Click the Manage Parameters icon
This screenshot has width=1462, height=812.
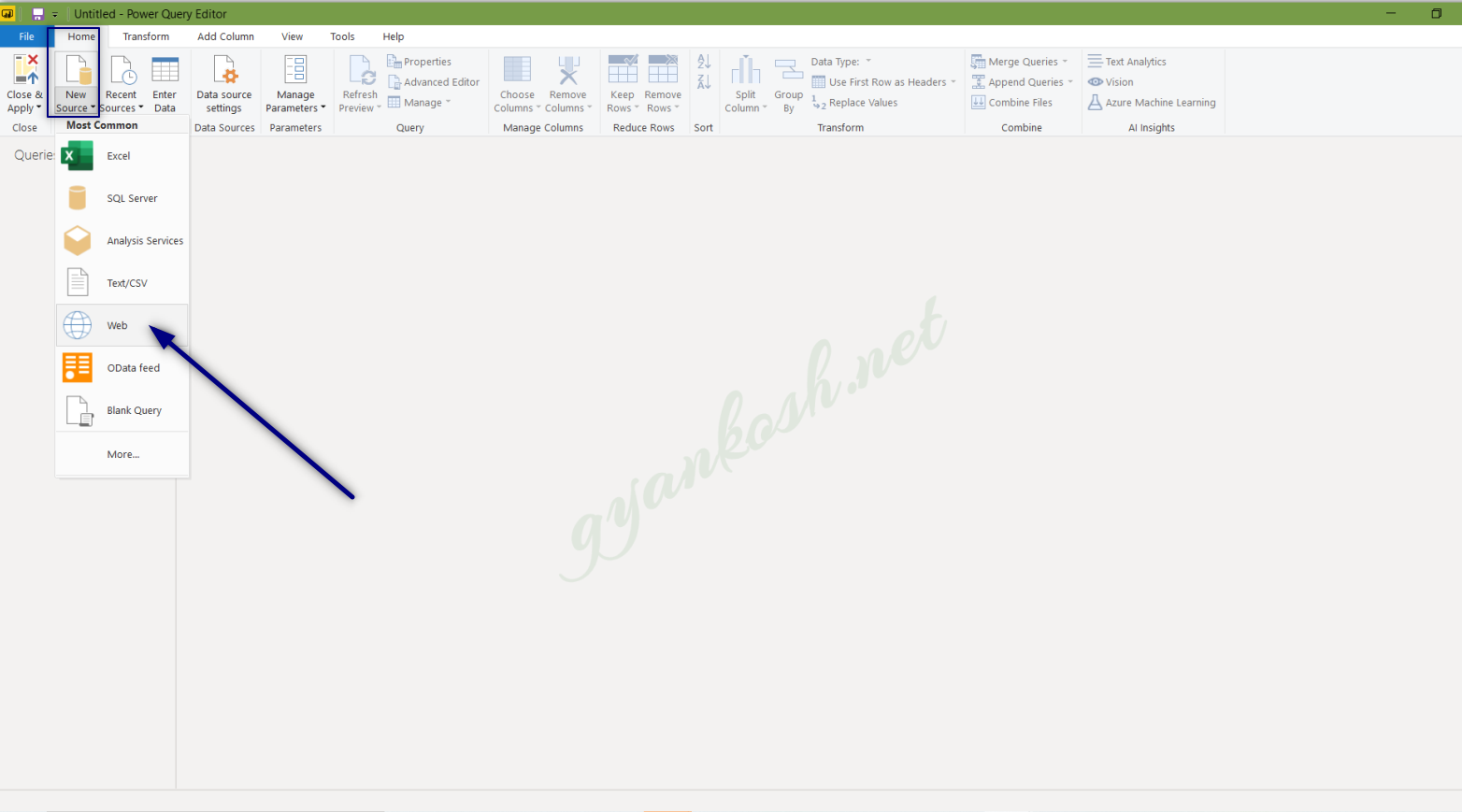coord(295,70)
